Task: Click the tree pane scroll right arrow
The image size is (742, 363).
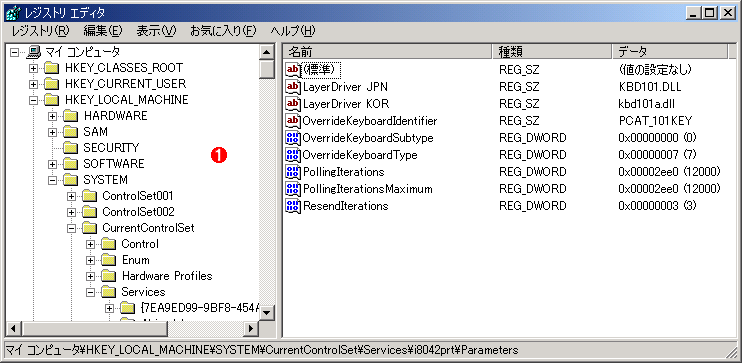Action: coord(250,328)
